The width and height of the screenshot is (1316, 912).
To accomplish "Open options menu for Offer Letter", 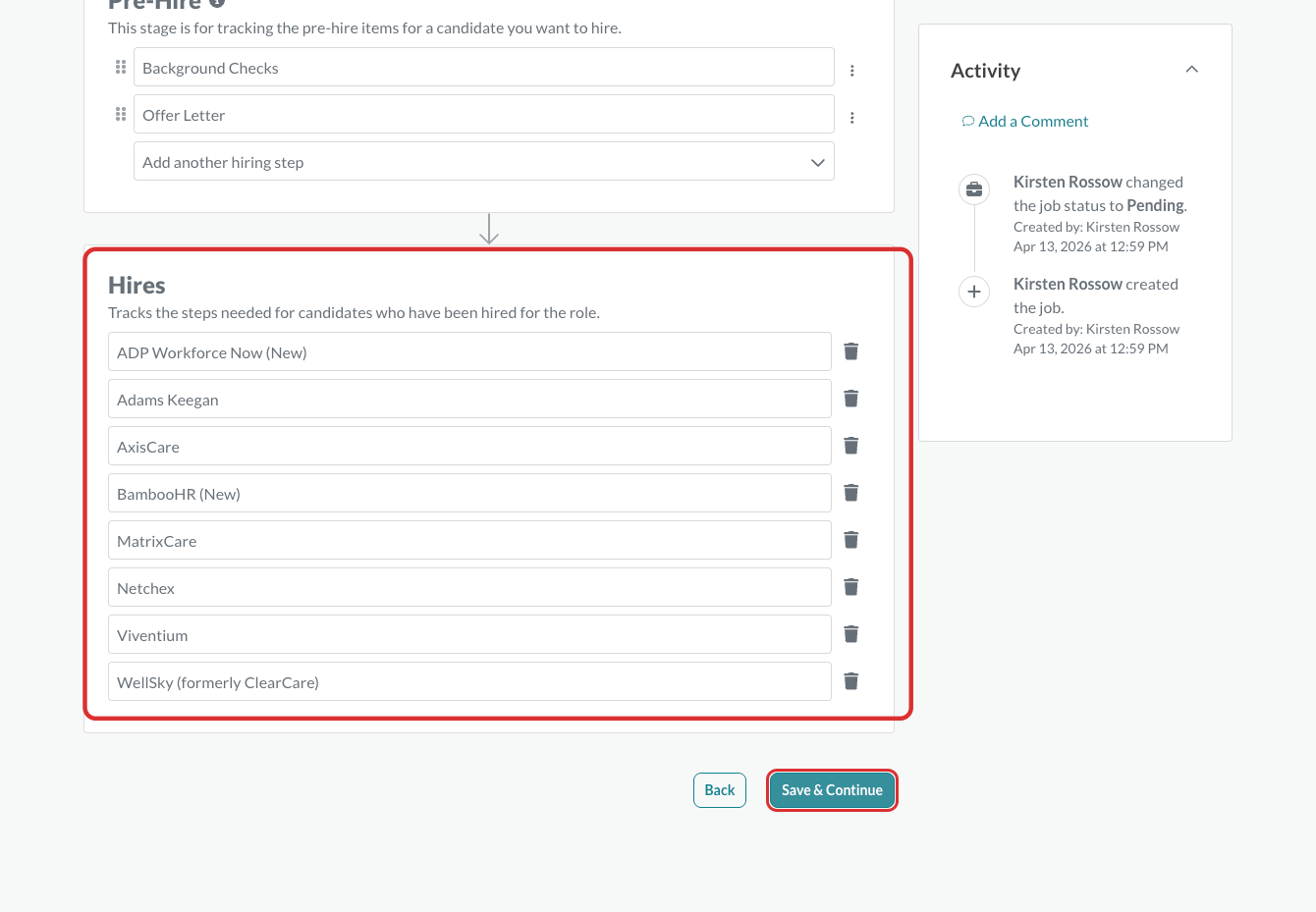I will [852, 118].
